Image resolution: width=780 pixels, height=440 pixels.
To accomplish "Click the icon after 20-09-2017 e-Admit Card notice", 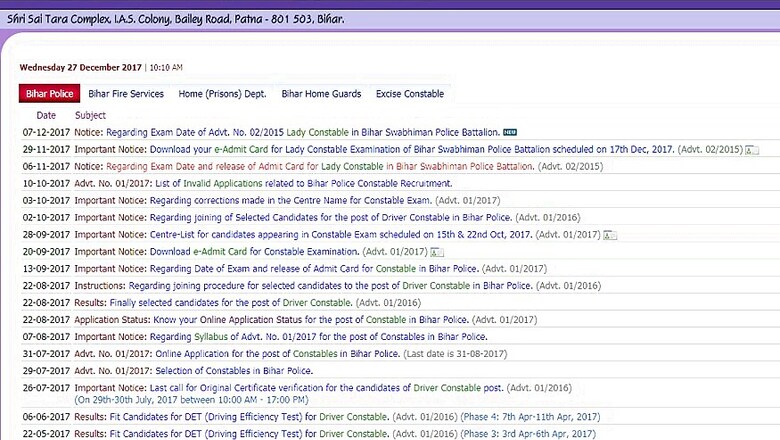I will click(x=437, y=252).
